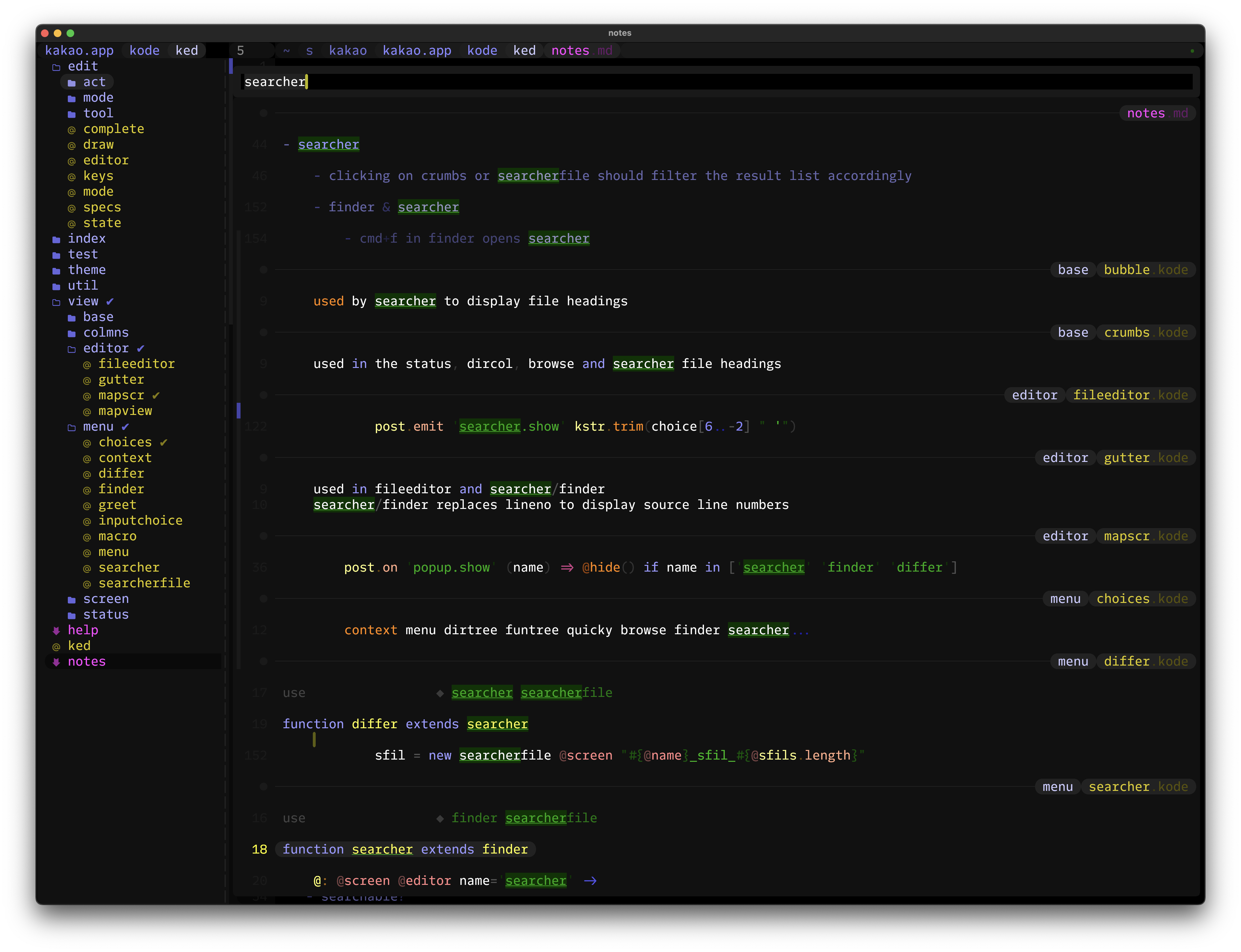Click the green status dot at top right
The image size is (1241, 952).
tap(1192, 51)
